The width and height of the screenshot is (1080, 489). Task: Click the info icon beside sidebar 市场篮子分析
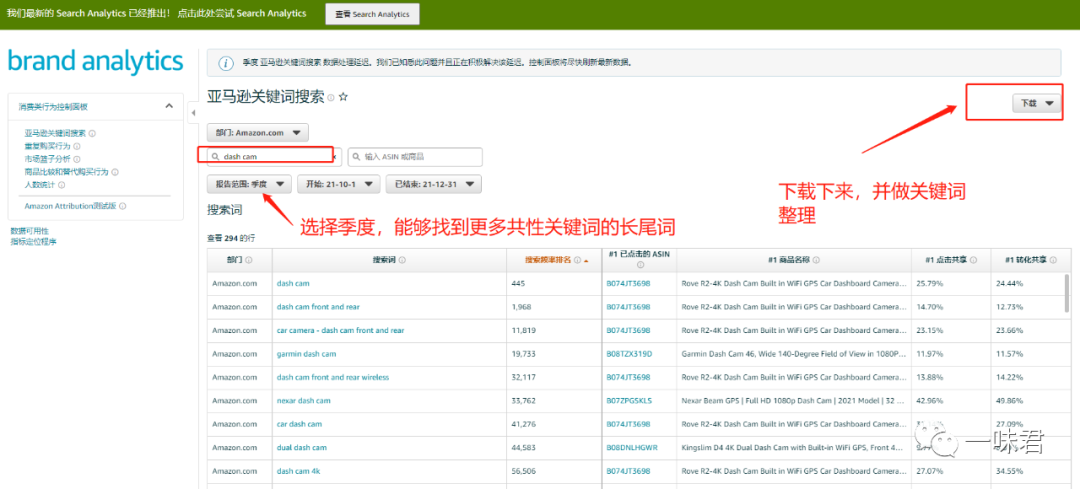pos(77,159)
